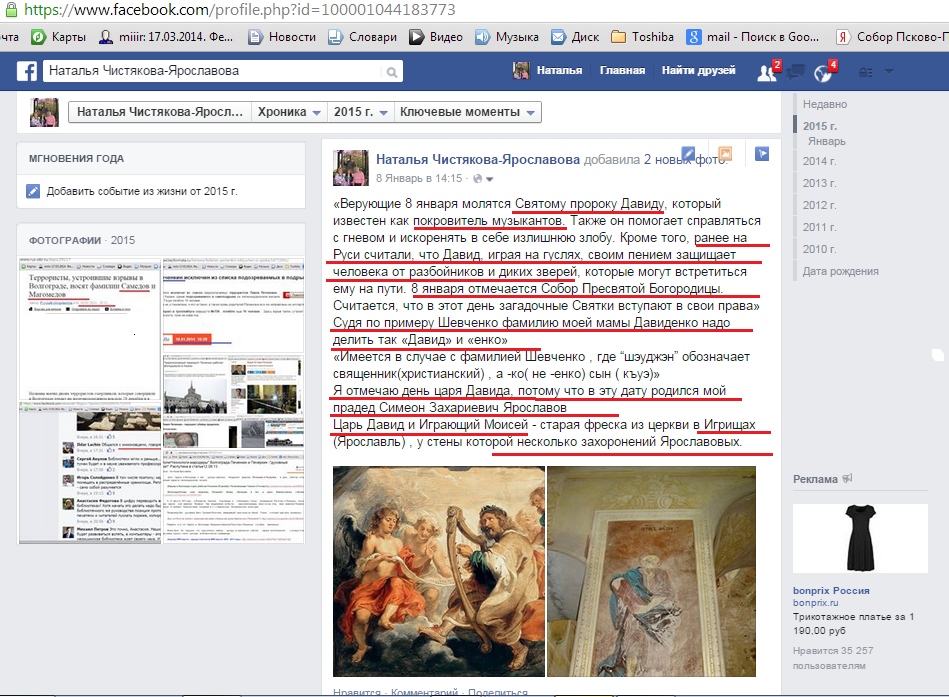Open the Словари bookmark
This screenshot has width=949, height=697.
tap(362, 37)
